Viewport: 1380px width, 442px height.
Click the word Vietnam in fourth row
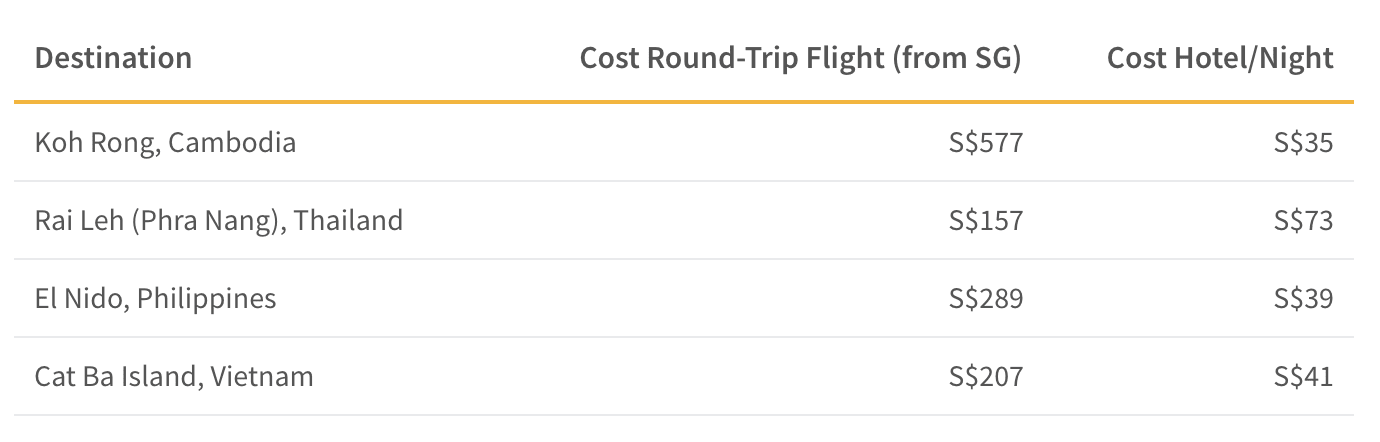[x=262, y=376]
